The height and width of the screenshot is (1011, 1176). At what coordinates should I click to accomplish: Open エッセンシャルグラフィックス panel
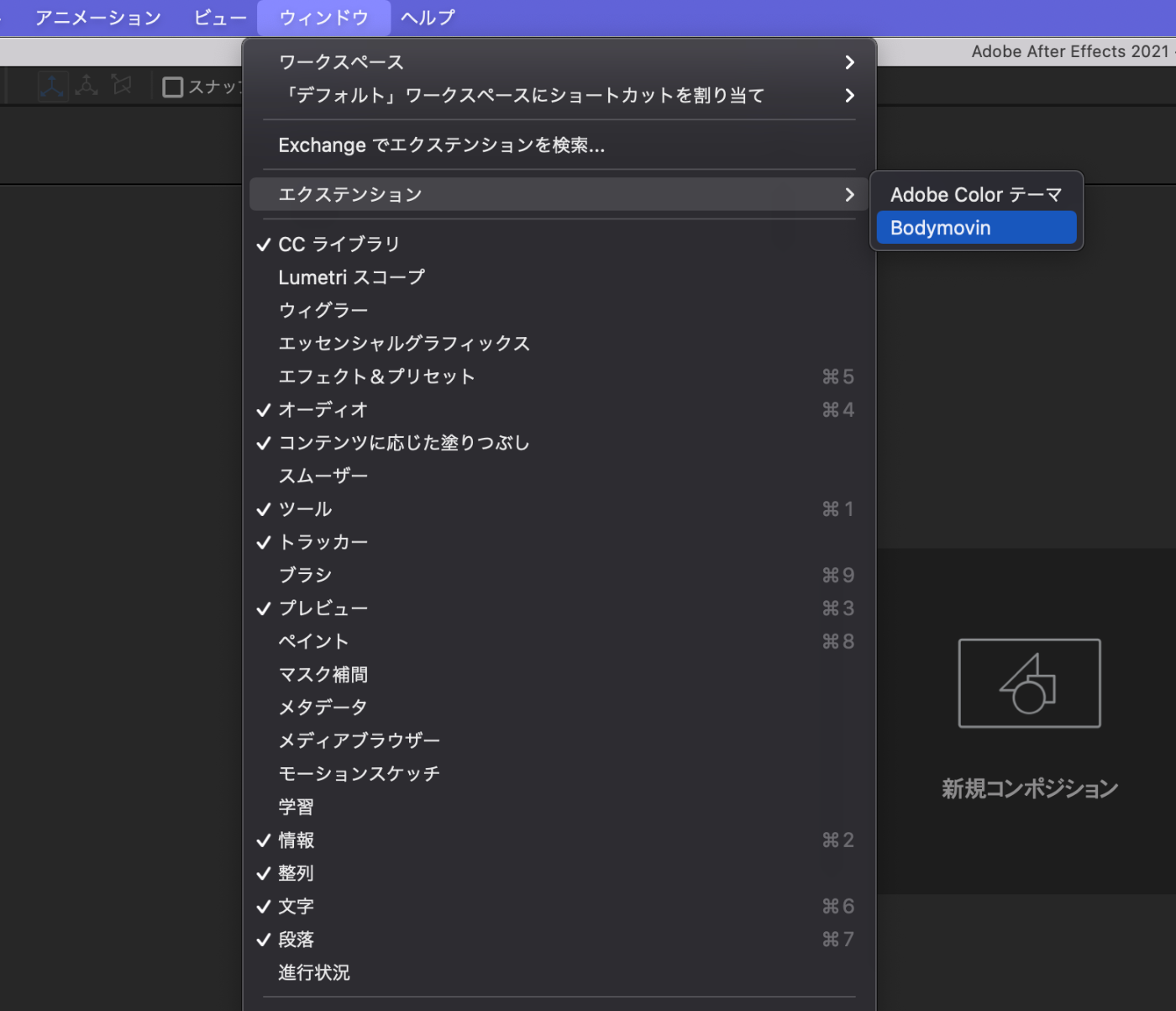pos(559,343)
